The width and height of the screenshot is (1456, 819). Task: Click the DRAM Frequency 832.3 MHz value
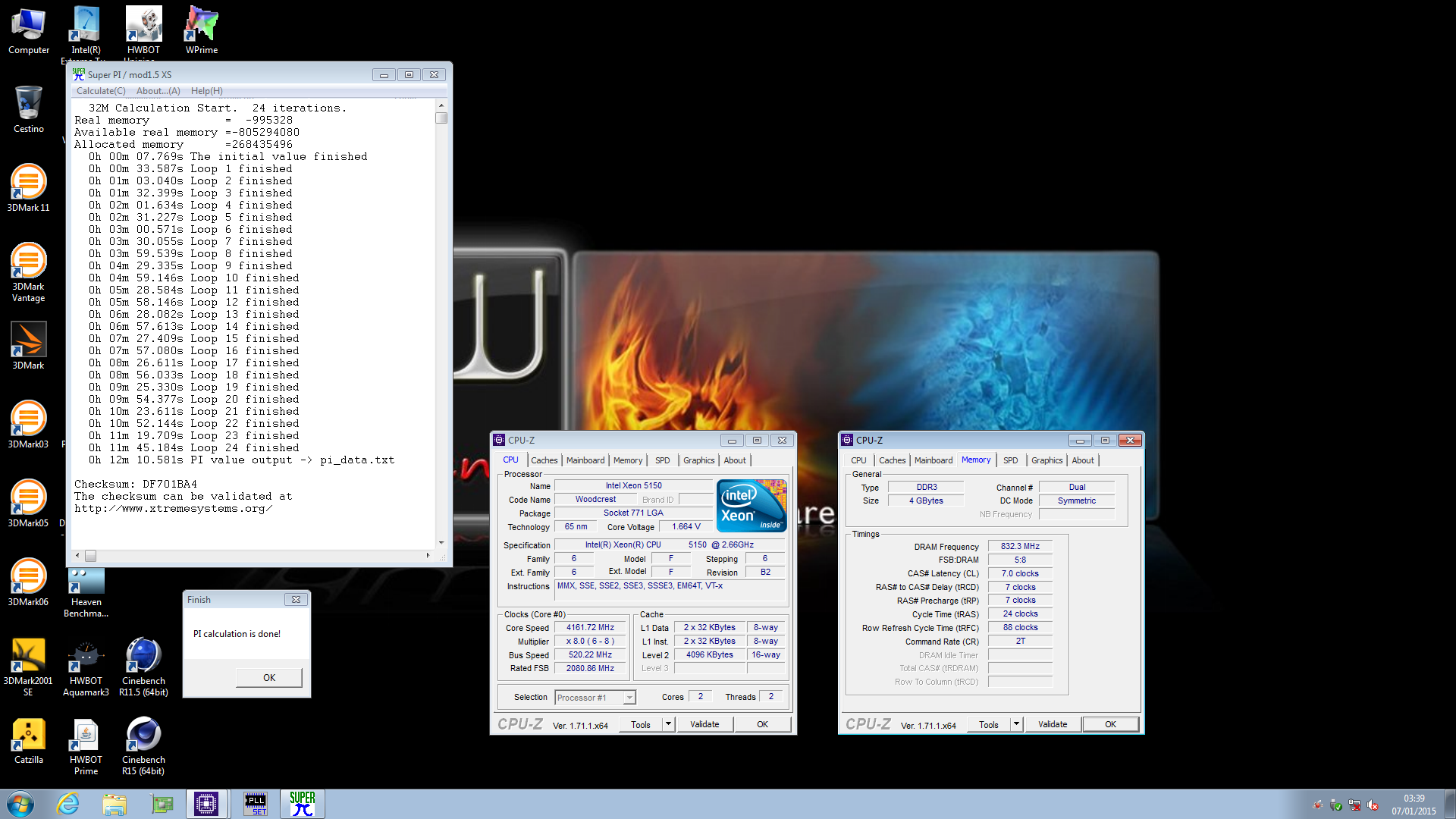pos(1020,546)
